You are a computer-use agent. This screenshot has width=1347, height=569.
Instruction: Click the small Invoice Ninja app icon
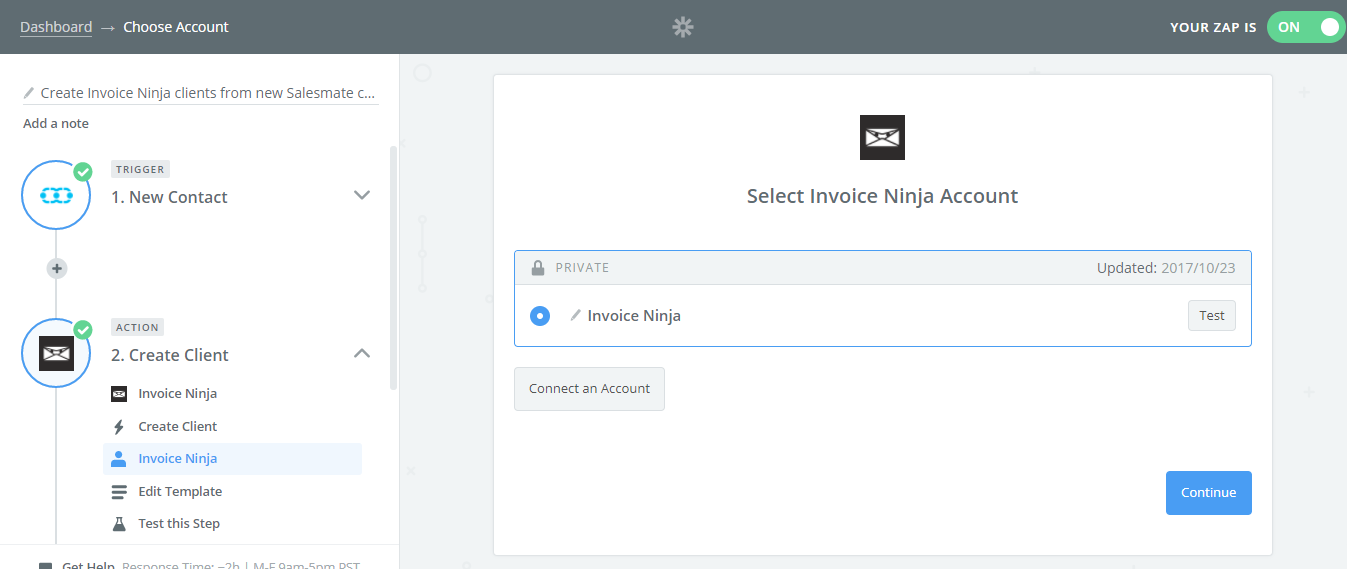(119, 394)
